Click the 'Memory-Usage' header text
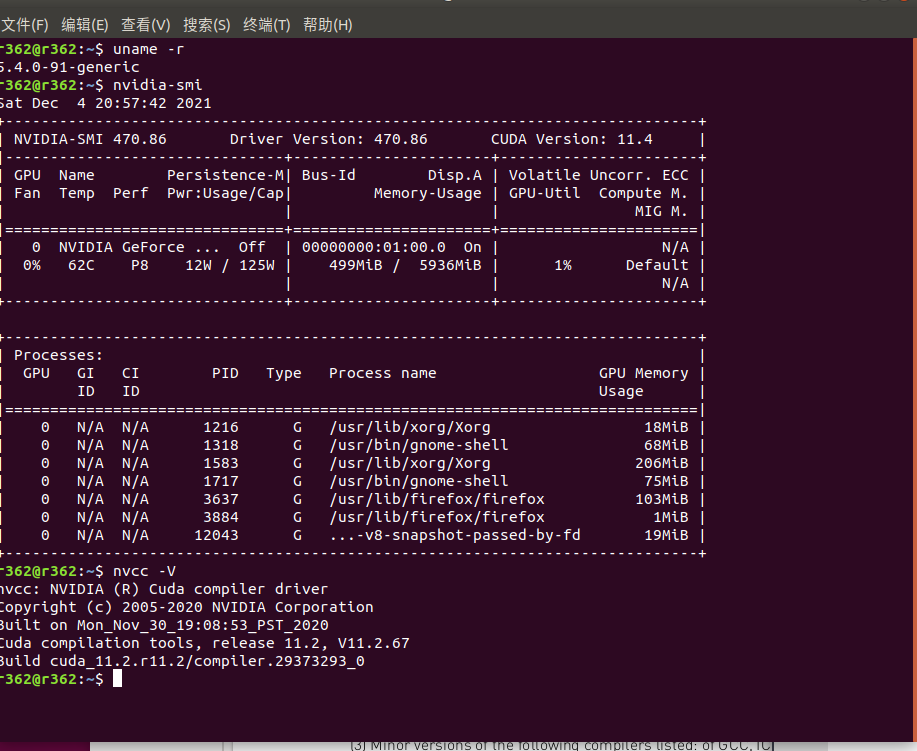 pyautogui.click(x=428, y=194)
